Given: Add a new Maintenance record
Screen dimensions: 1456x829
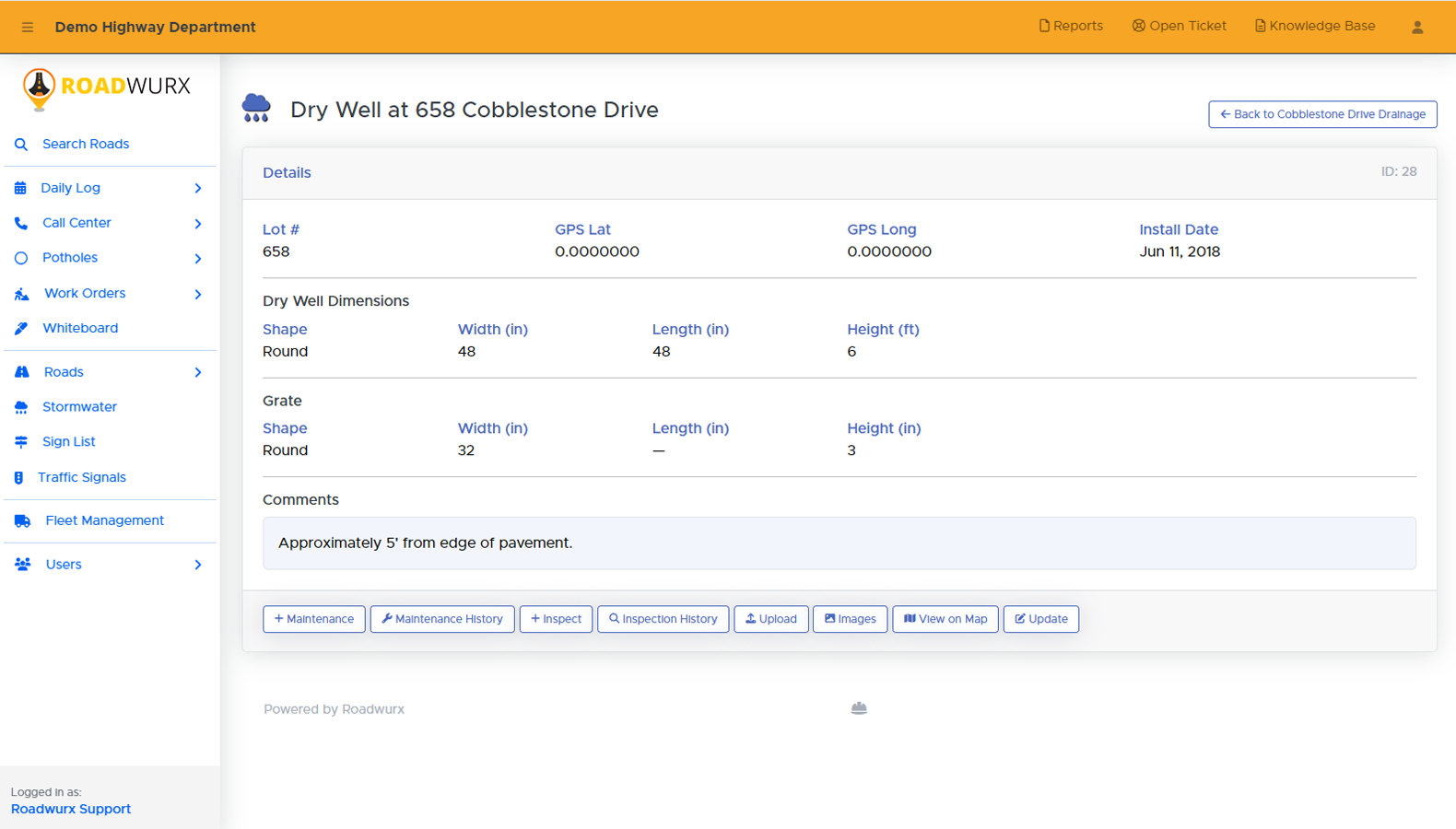Looking at the screenshot, I should (314, 619).
